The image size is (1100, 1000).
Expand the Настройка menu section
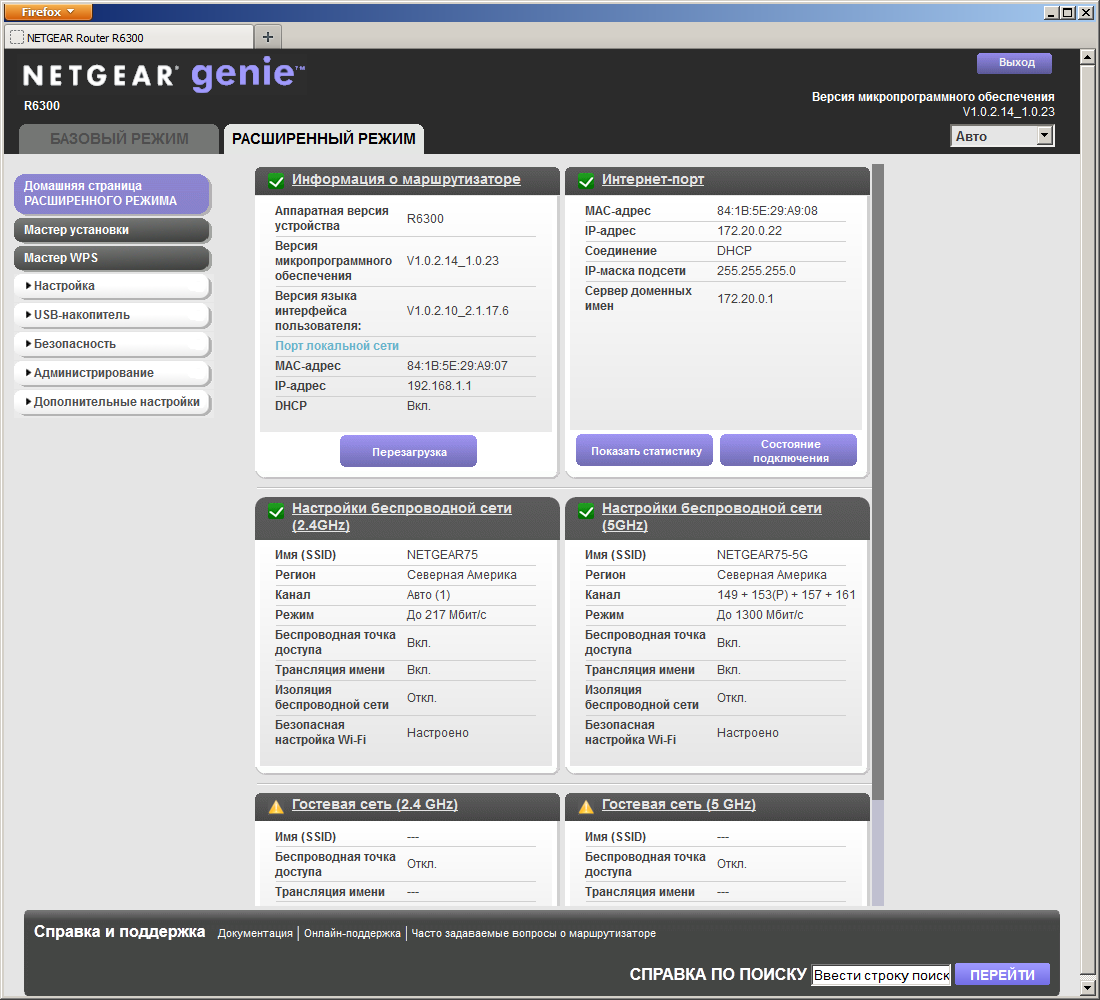click(112, 286)
